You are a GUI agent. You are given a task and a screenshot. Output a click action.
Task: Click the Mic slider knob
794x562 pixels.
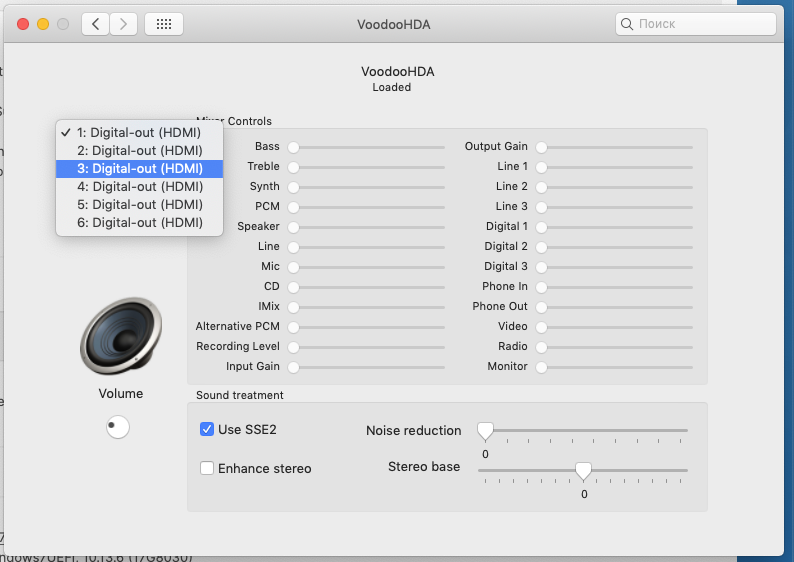coord(293,267)
